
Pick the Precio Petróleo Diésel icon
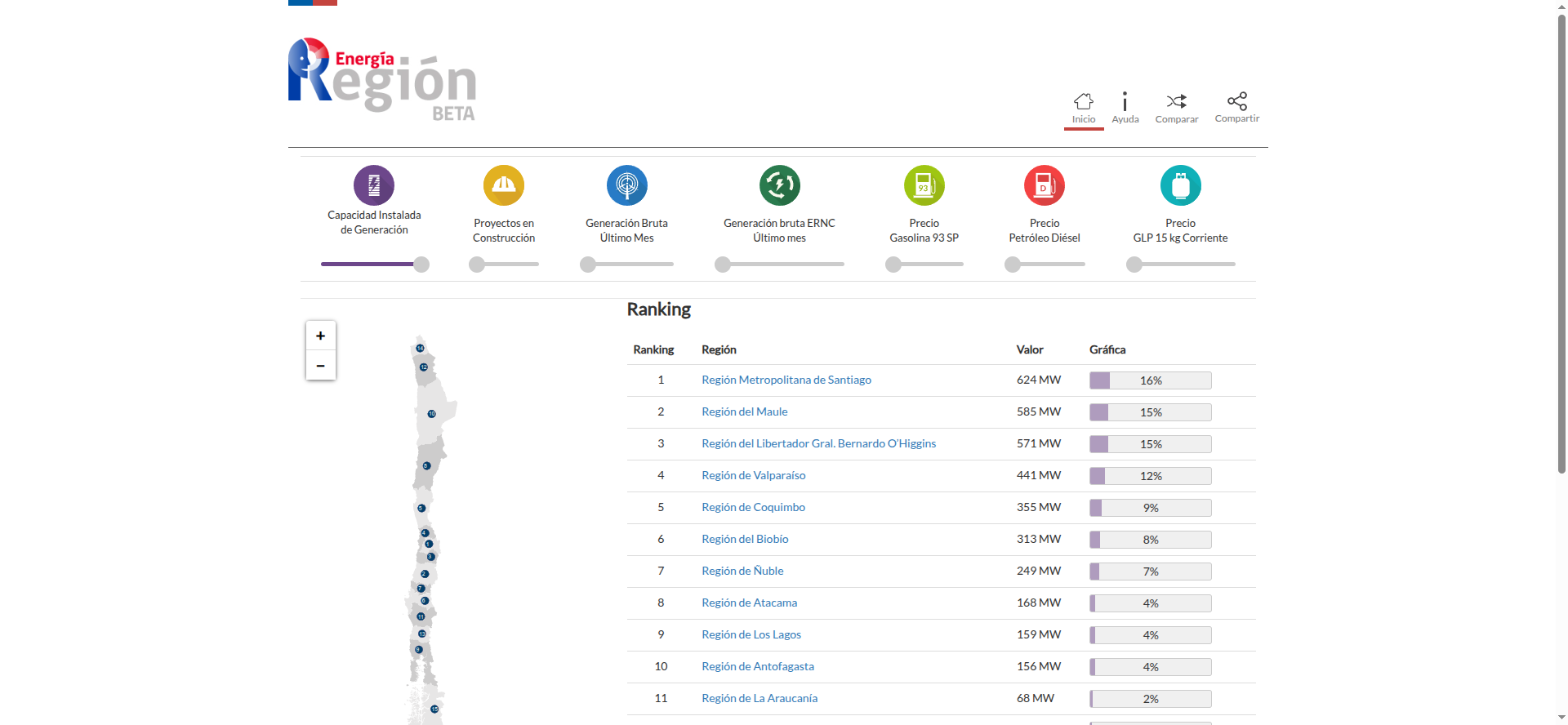pyautogui.click(x=1044, y=185)
